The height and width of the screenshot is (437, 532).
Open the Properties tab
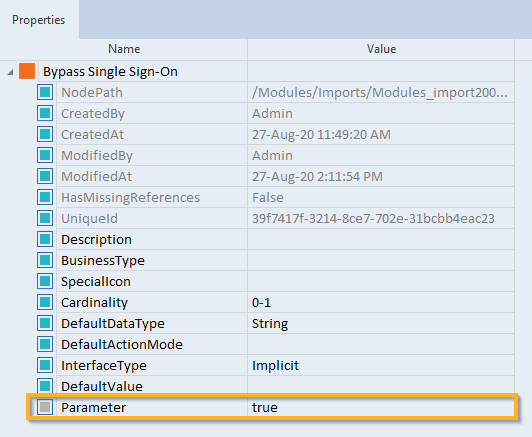[x=38, y=20]
